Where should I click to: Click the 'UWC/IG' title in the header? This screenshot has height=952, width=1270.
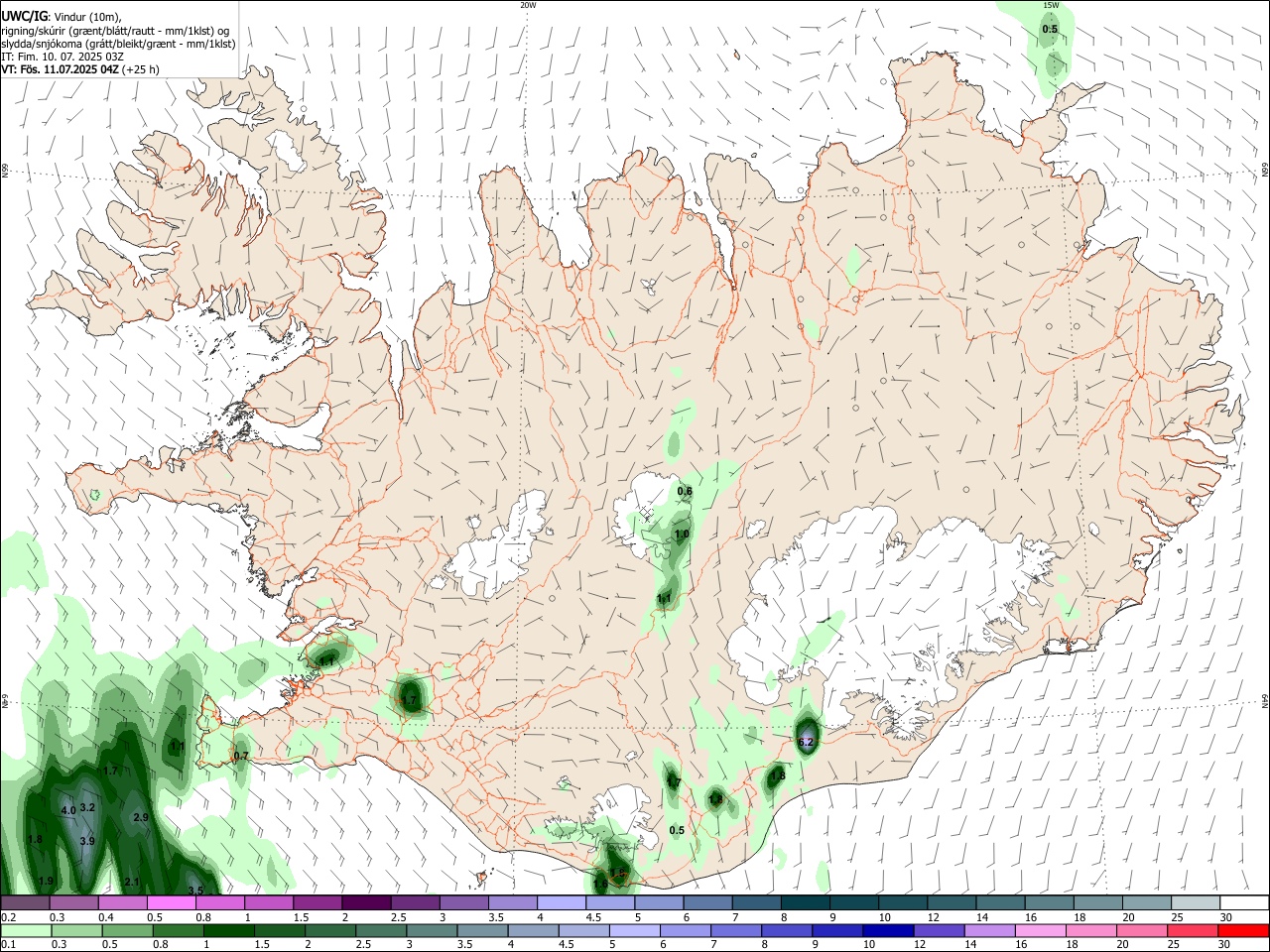24,17
